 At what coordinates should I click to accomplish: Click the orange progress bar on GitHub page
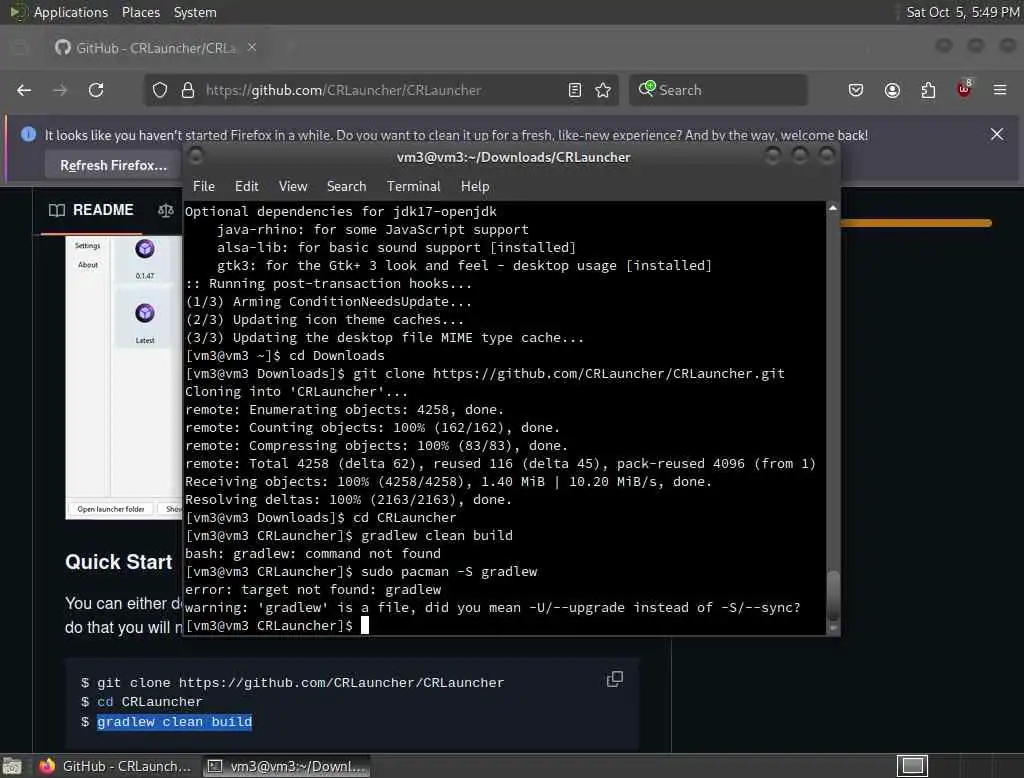(916, 223)
